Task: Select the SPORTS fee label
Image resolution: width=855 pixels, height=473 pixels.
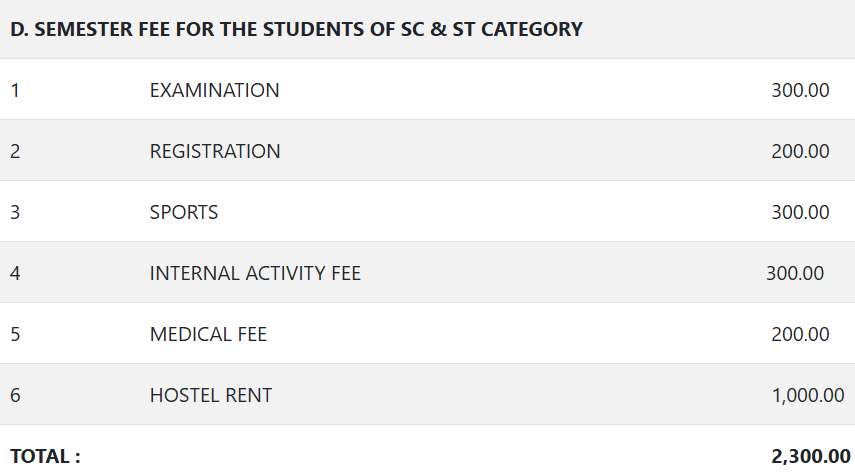Action: (x=184, y=212)
